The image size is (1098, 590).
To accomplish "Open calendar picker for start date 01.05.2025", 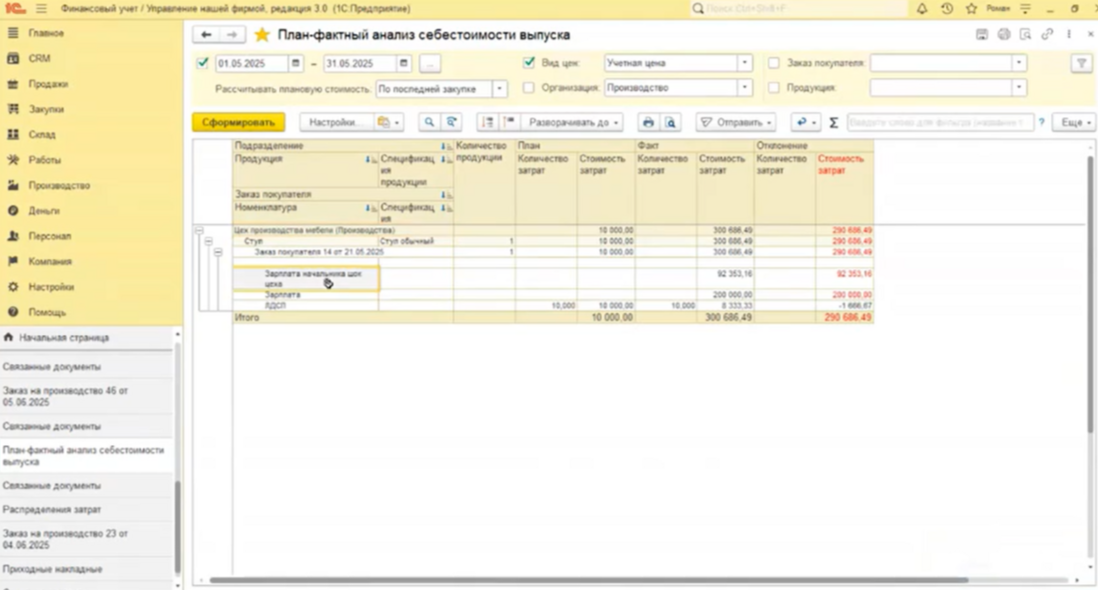I will tap(296, 63).
